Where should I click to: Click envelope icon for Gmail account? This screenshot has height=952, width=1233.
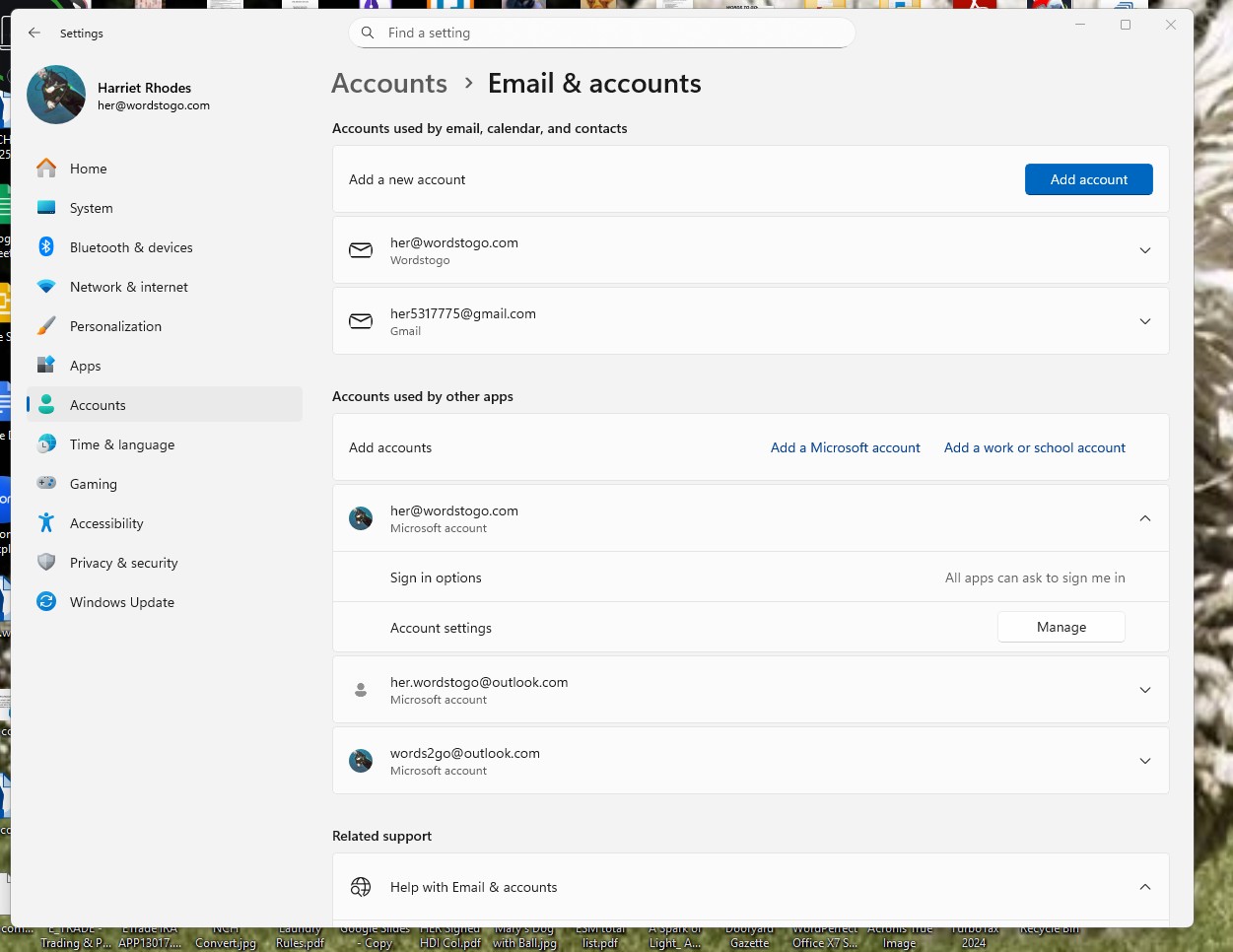361,321
